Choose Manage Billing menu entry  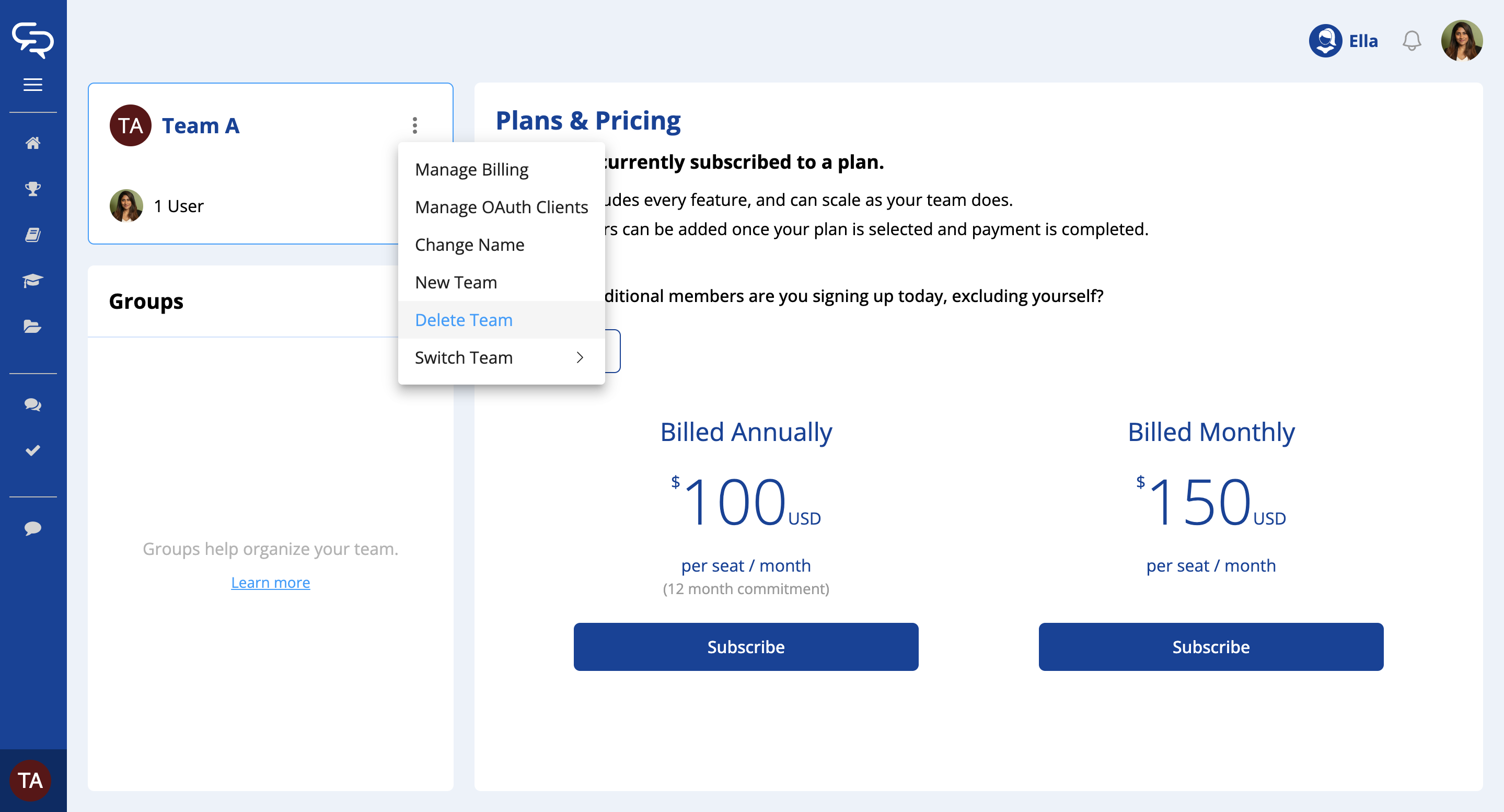click(x=471, y=169)
